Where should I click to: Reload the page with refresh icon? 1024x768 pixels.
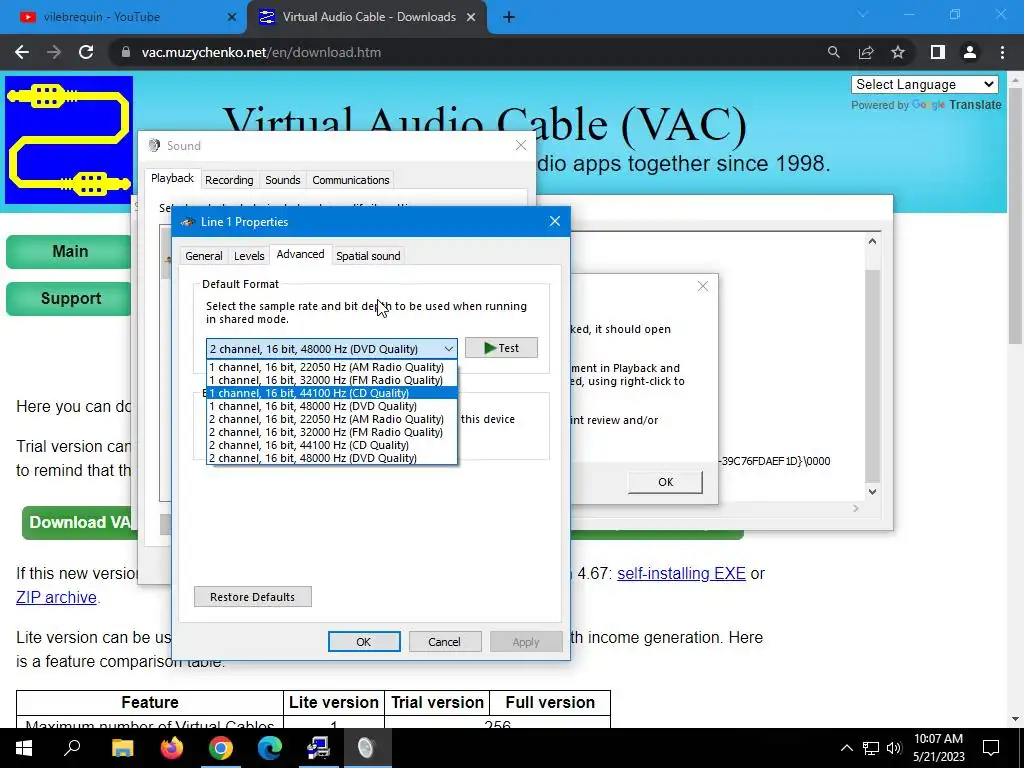tap(86, 52)
